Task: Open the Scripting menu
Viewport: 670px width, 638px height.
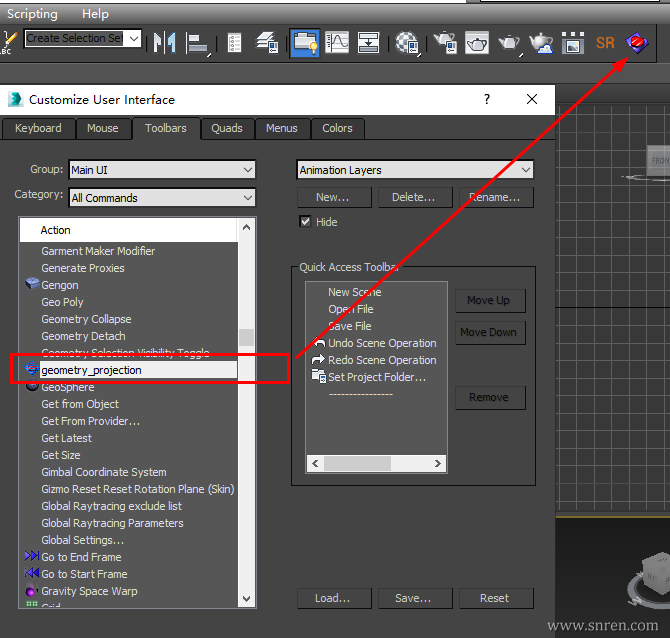Action: pyautogui.click(x=32, y=14)
